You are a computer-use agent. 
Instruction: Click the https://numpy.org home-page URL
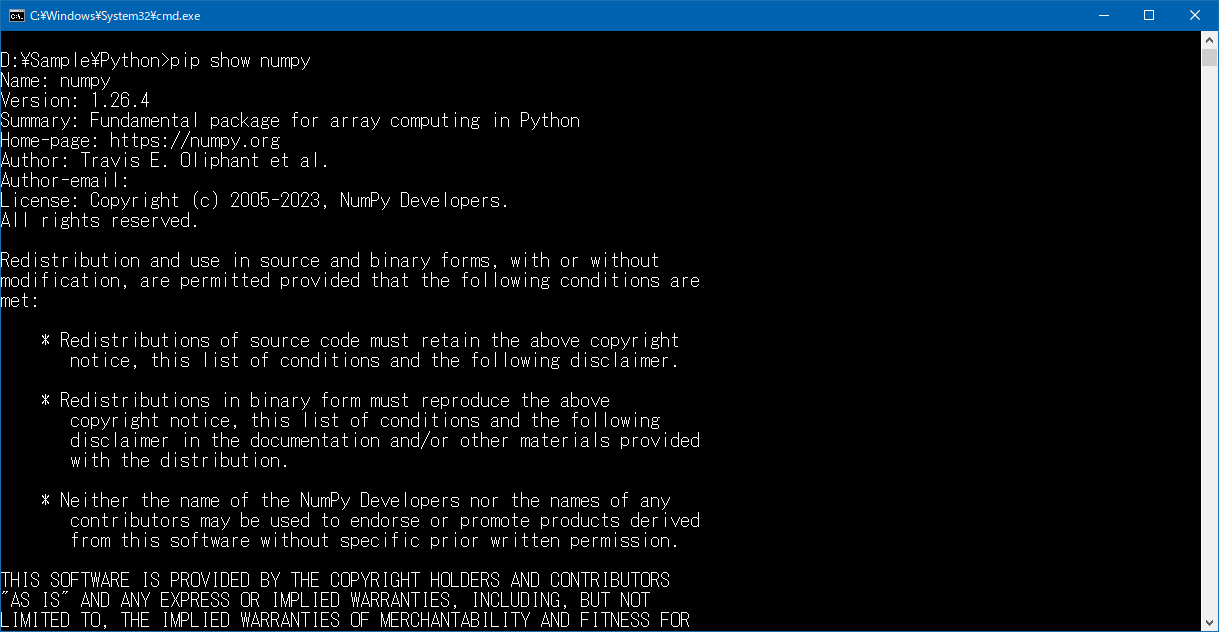[x=194, y=141]
